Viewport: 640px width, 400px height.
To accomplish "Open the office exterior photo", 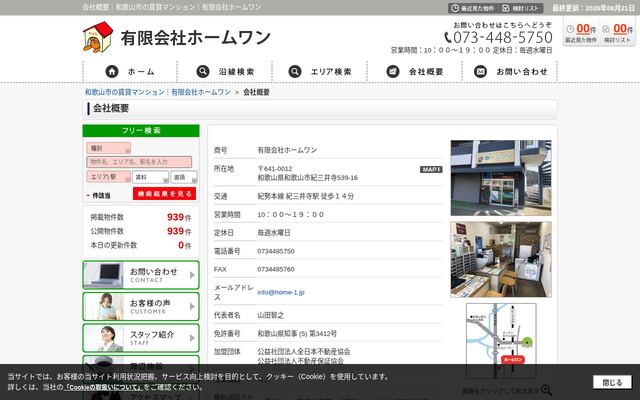I will click(x=501, y=178).
